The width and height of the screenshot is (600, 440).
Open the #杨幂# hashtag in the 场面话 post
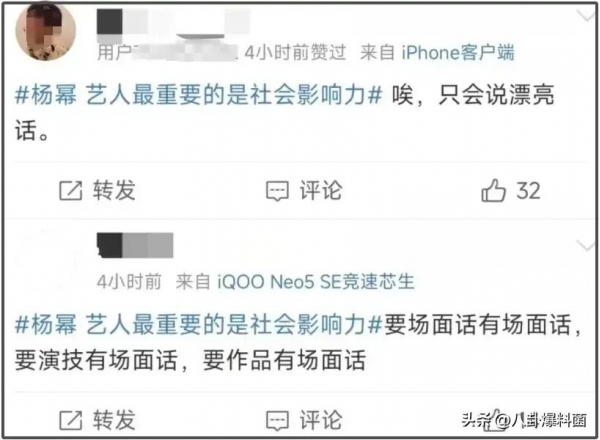tap(199, 324)
